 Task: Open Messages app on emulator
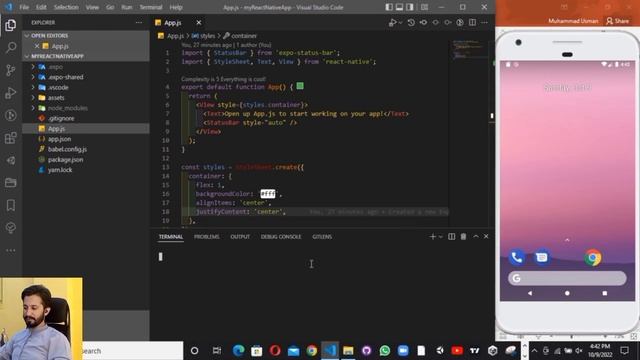pos(542,258)
